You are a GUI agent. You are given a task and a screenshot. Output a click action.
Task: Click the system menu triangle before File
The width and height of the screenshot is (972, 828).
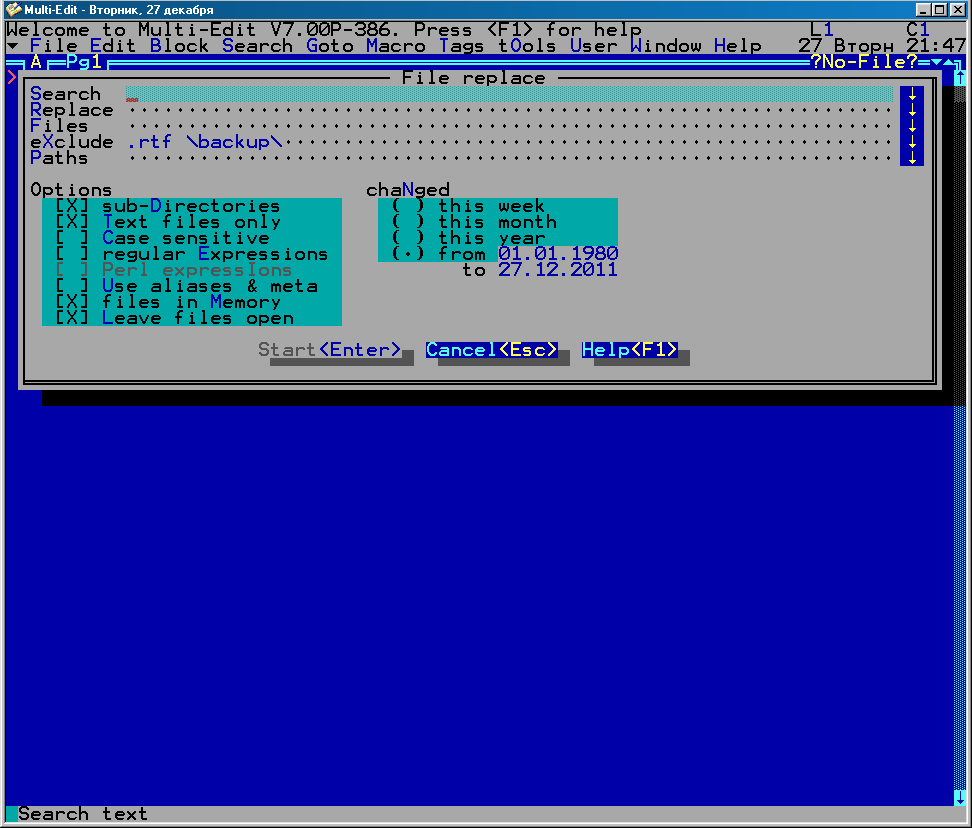pos(12,46)
